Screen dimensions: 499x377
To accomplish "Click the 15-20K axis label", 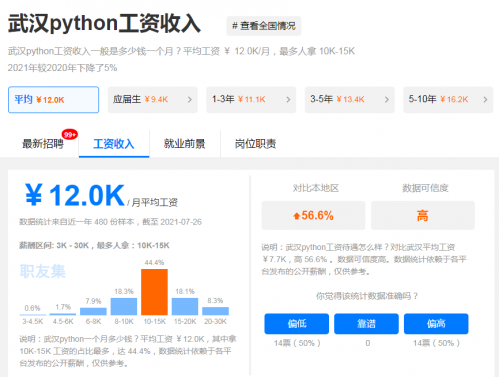I will (185, 322).
